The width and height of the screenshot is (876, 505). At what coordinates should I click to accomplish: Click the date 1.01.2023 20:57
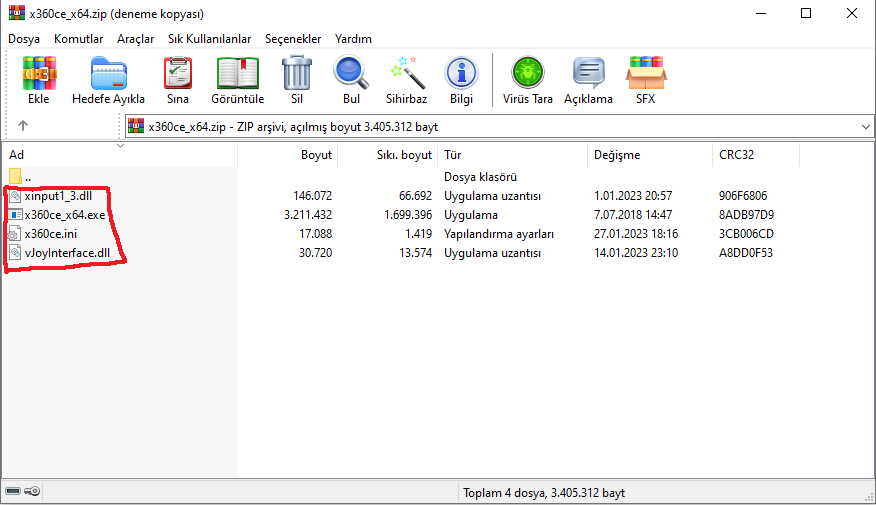pyautogui.click(x=633, y=196)
